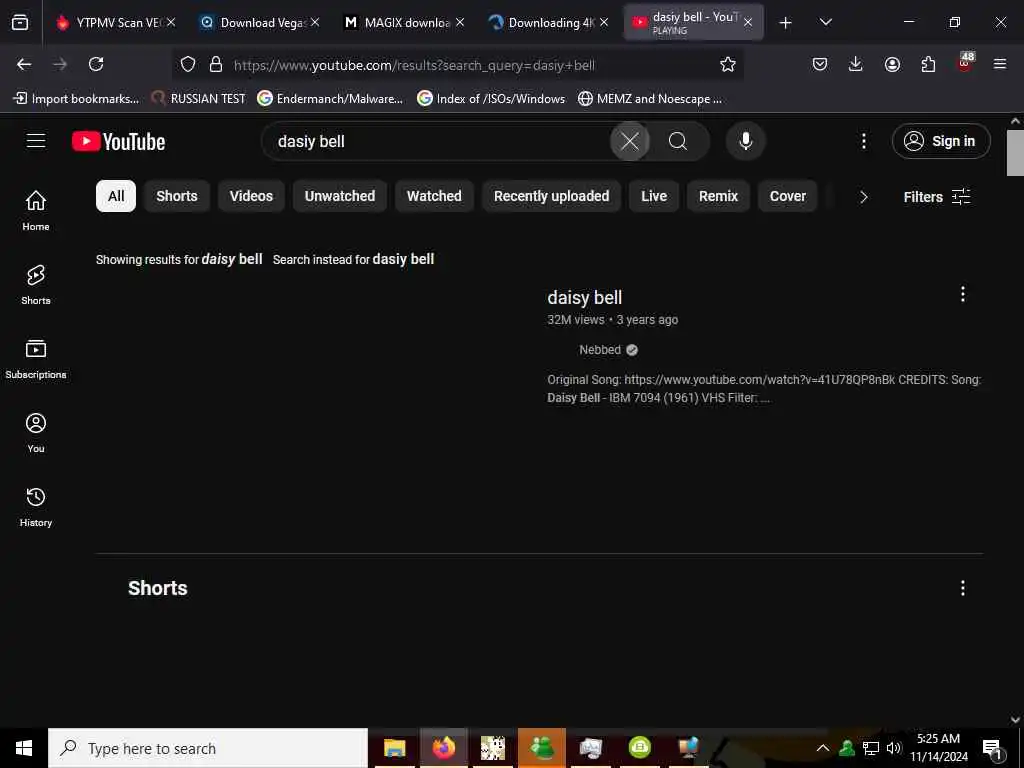Open History in the sidebar

(36, 507)
